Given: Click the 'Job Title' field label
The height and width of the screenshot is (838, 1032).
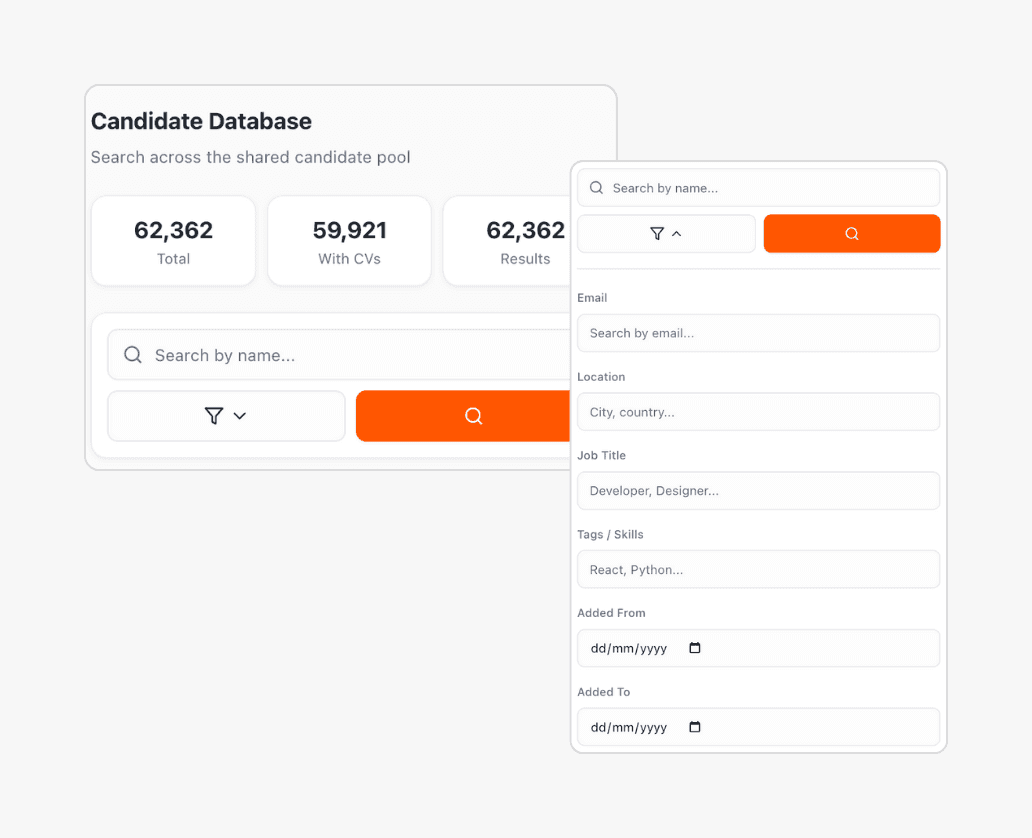Looking at the screenshot, I should (x=602, y=455).
